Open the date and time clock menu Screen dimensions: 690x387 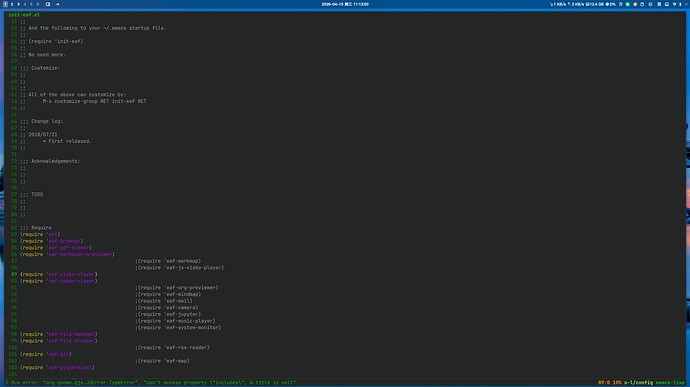(x=345, y=4)
